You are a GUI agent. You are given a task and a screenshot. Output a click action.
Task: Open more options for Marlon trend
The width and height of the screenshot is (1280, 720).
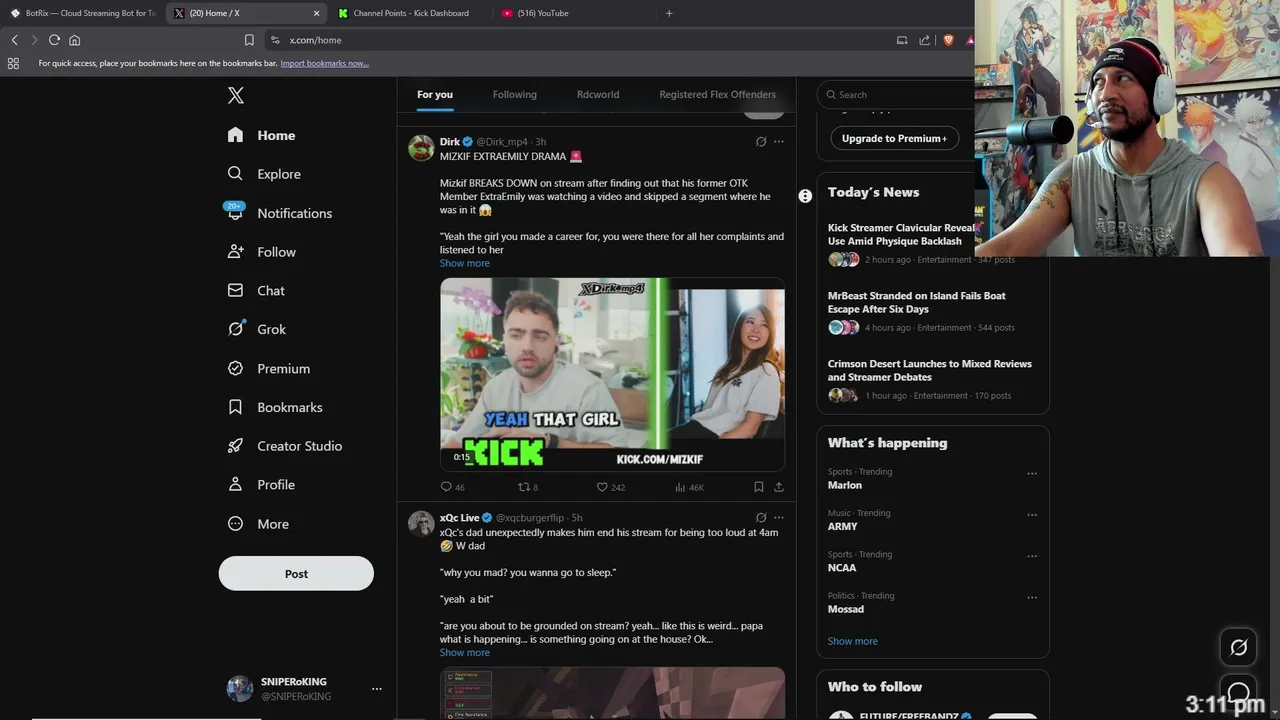coord(1032,474)
